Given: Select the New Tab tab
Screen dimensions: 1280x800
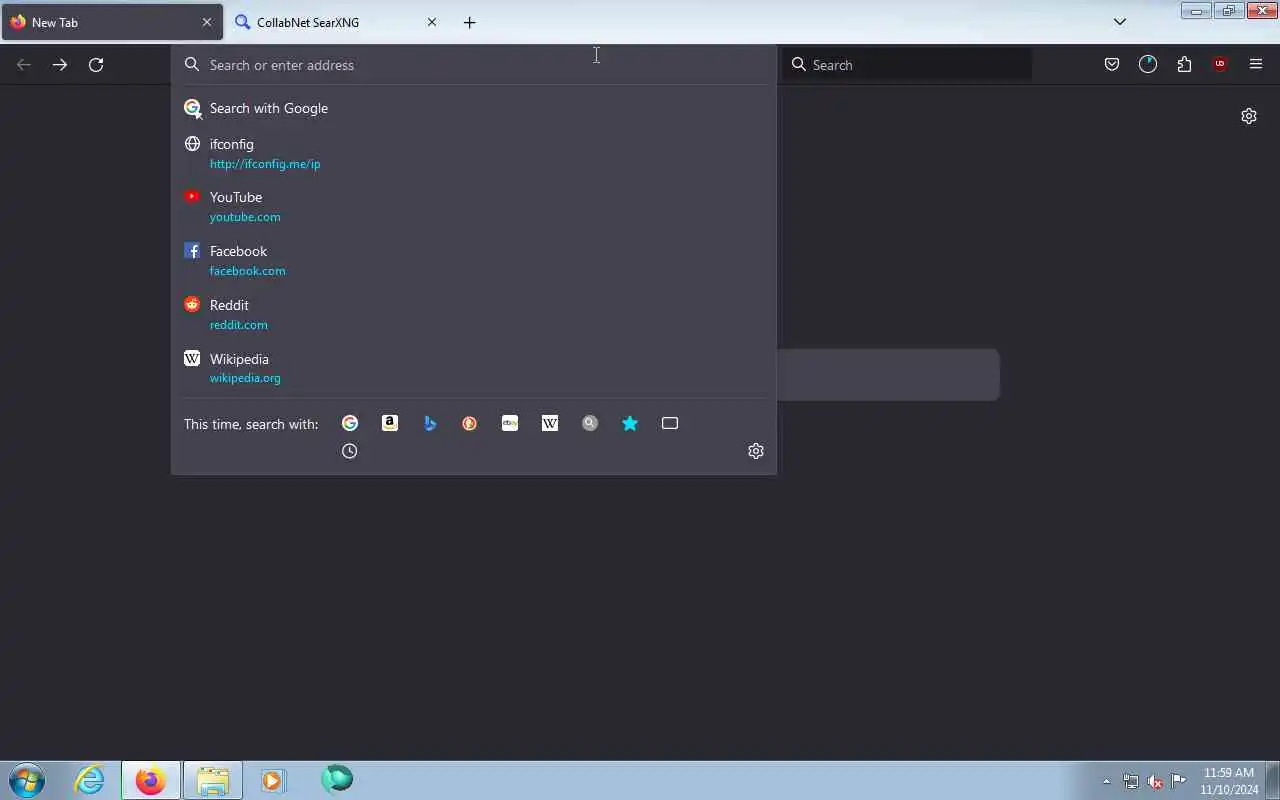Looking at the screenshot, I should coord(112,22).
